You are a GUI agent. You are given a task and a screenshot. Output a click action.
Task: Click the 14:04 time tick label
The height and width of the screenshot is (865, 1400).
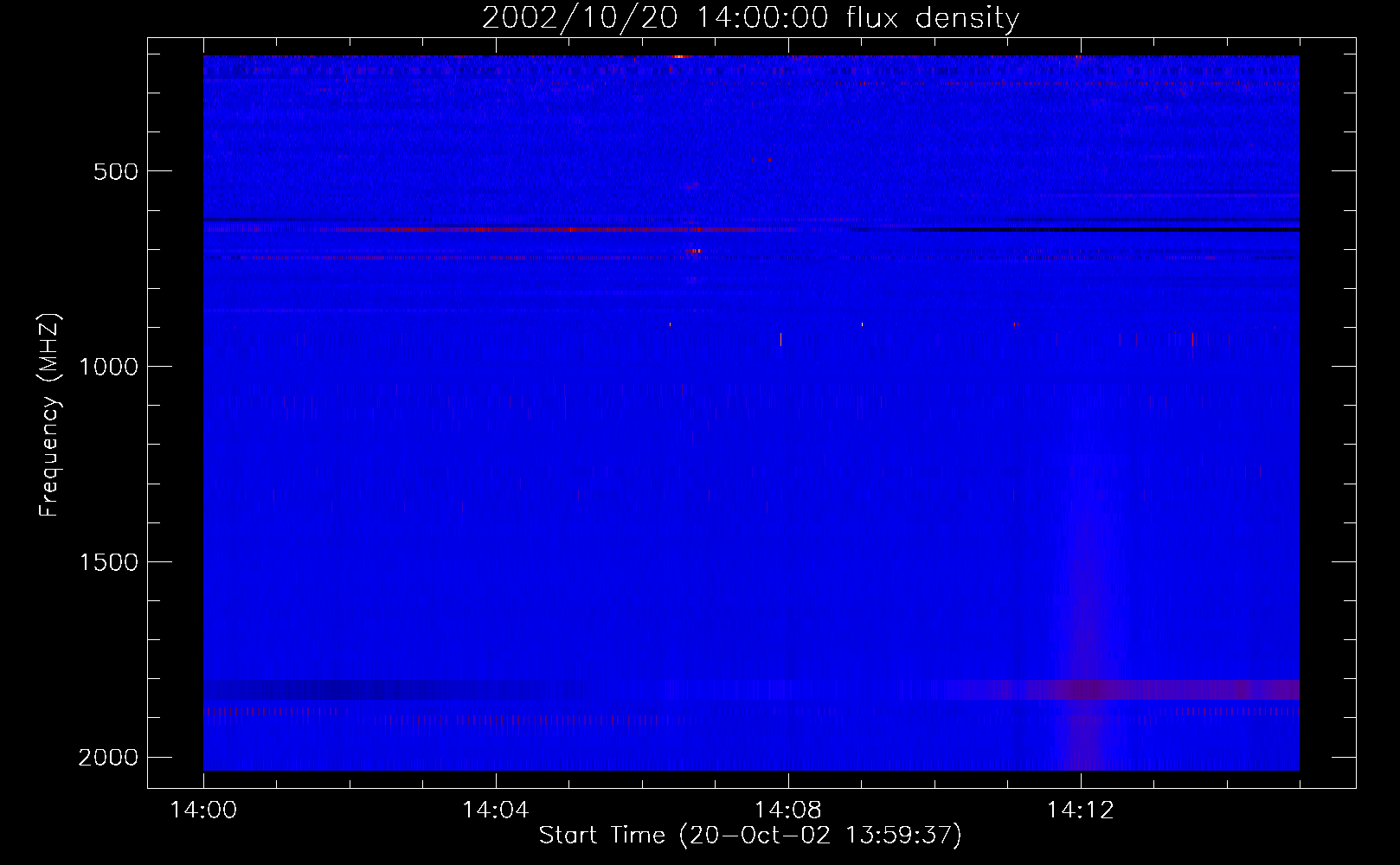[x=495, y=811]
